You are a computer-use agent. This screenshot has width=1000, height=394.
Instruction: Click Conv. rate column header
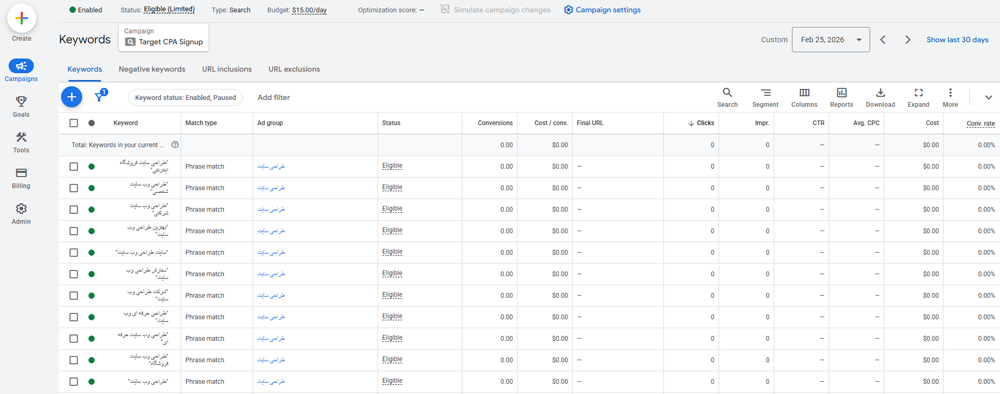pyautogui.click(x=981, y=124)
